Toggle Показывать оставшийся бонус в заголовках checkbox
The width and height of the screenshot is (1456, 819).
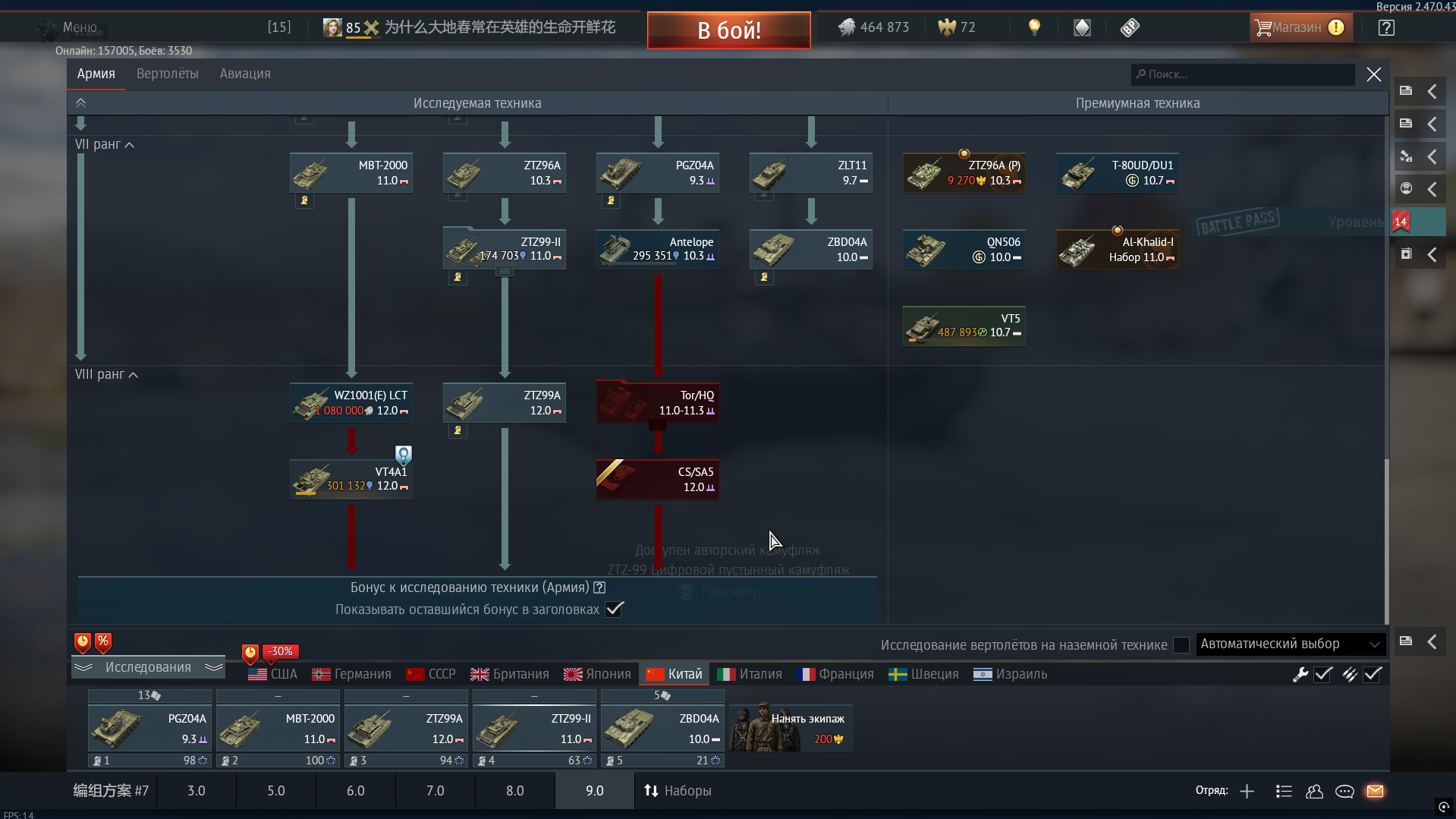615,610
